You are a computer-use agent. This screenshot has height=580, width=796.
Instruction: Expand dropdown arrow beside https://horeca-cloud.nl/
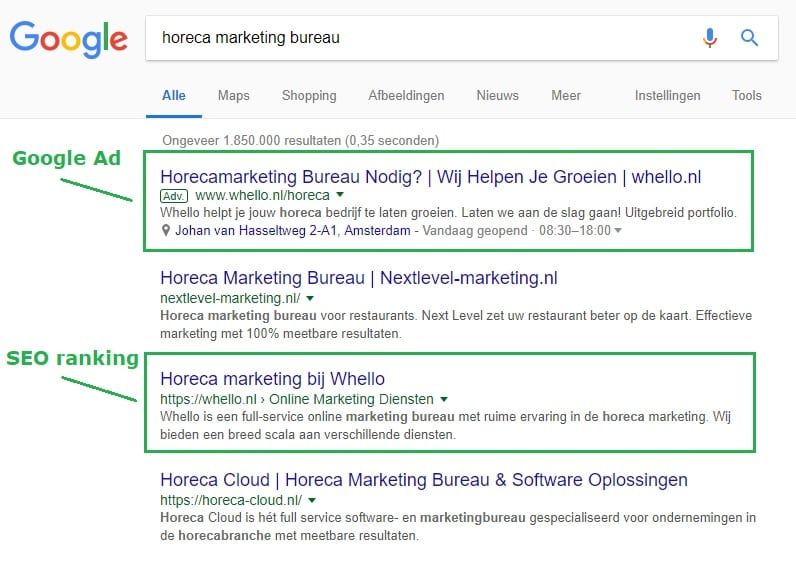pos(312,500)
